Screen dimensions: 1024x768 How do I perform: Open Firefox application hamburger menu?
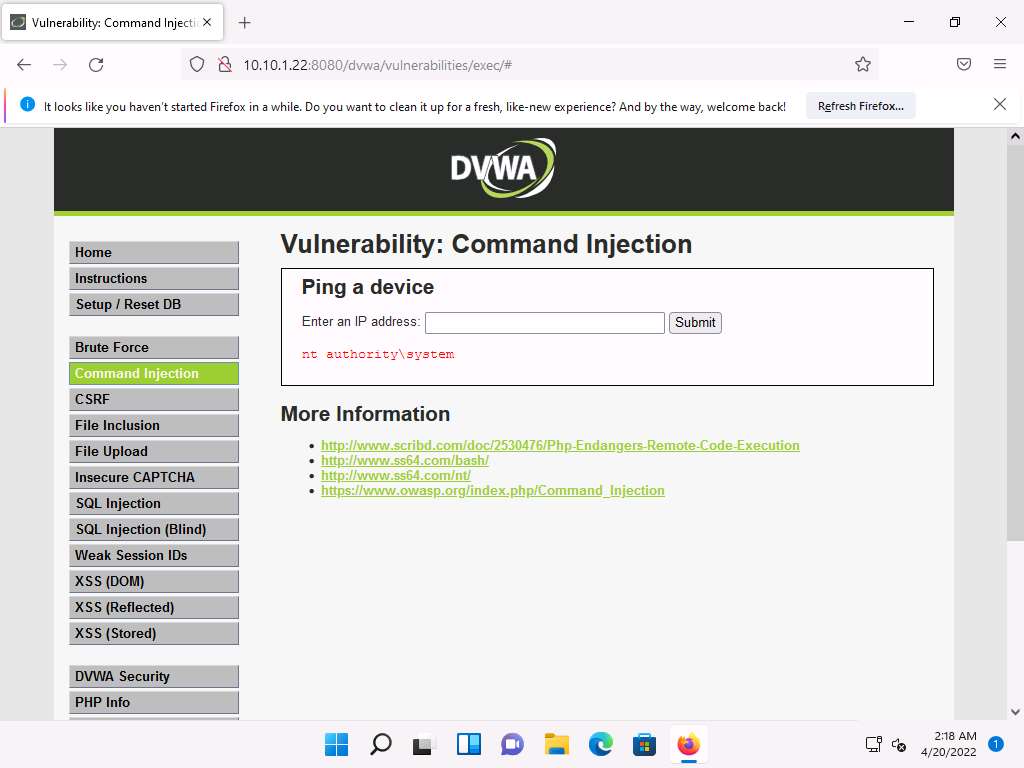(999, 65)
